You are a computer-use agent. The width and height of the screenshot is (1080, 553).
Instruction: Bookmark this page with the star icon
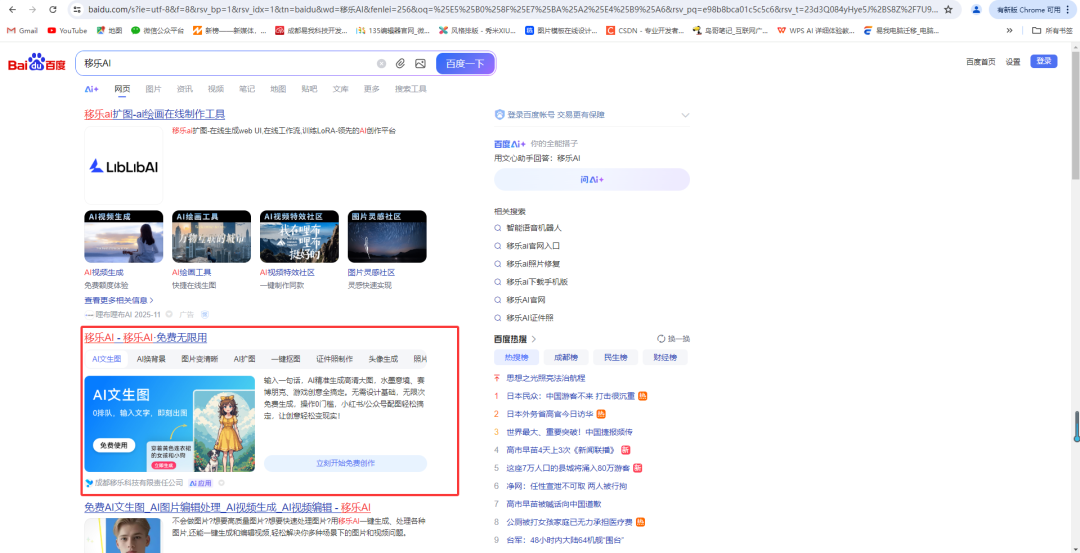[x=948, y=10]
